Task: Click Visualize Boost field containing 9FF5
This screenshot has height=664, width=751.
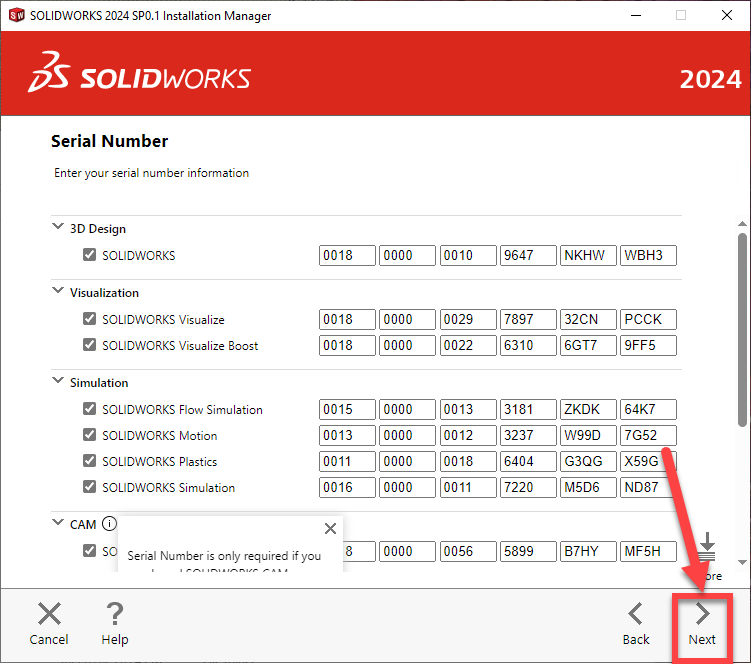Action: tap(648, 345)
